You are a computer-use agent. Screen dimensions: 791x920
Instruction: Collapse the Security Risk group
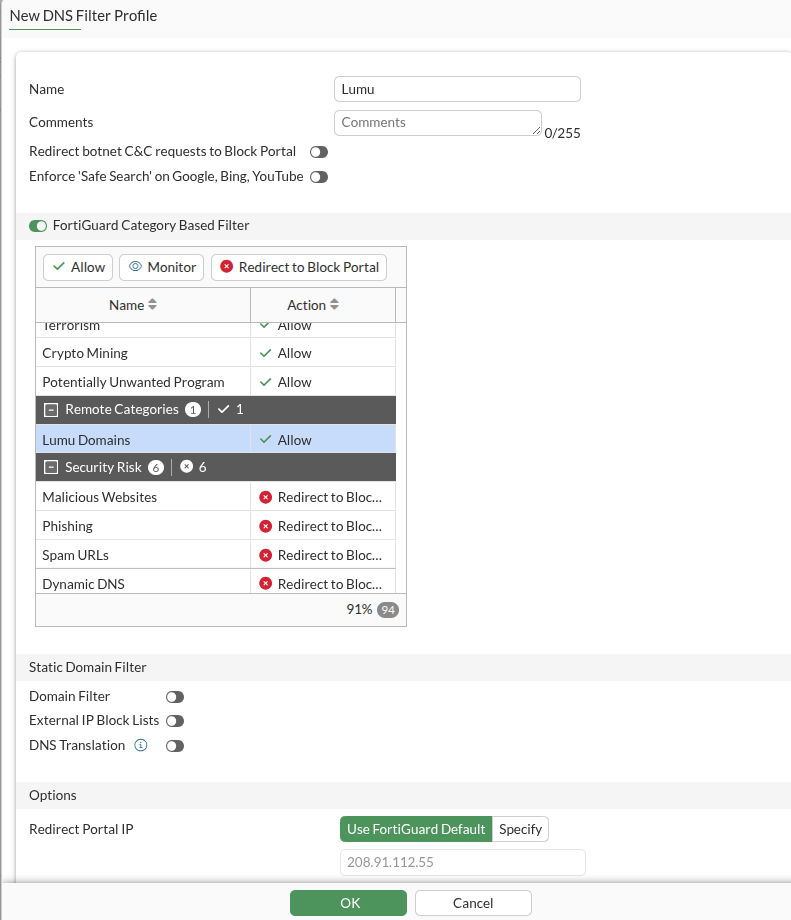51,468
